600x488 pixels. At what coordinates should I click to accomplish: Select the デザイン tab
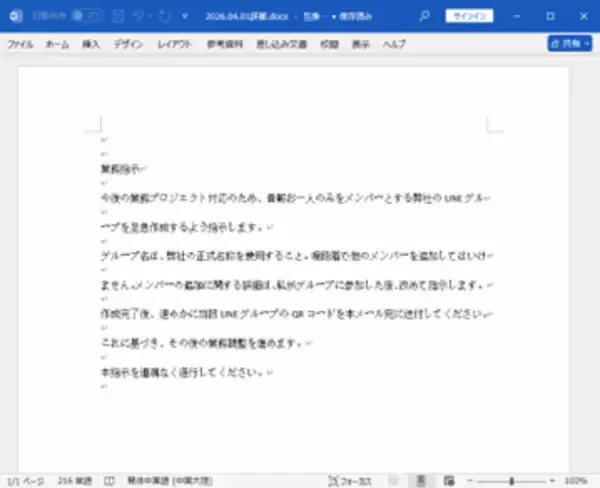[128, 44]
